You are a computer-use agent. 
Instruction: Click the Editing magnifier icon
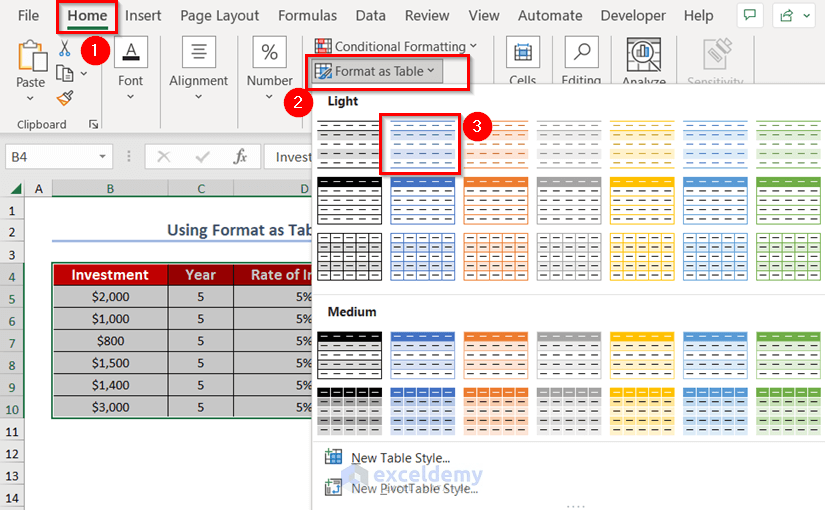click(x=581, y=52)
